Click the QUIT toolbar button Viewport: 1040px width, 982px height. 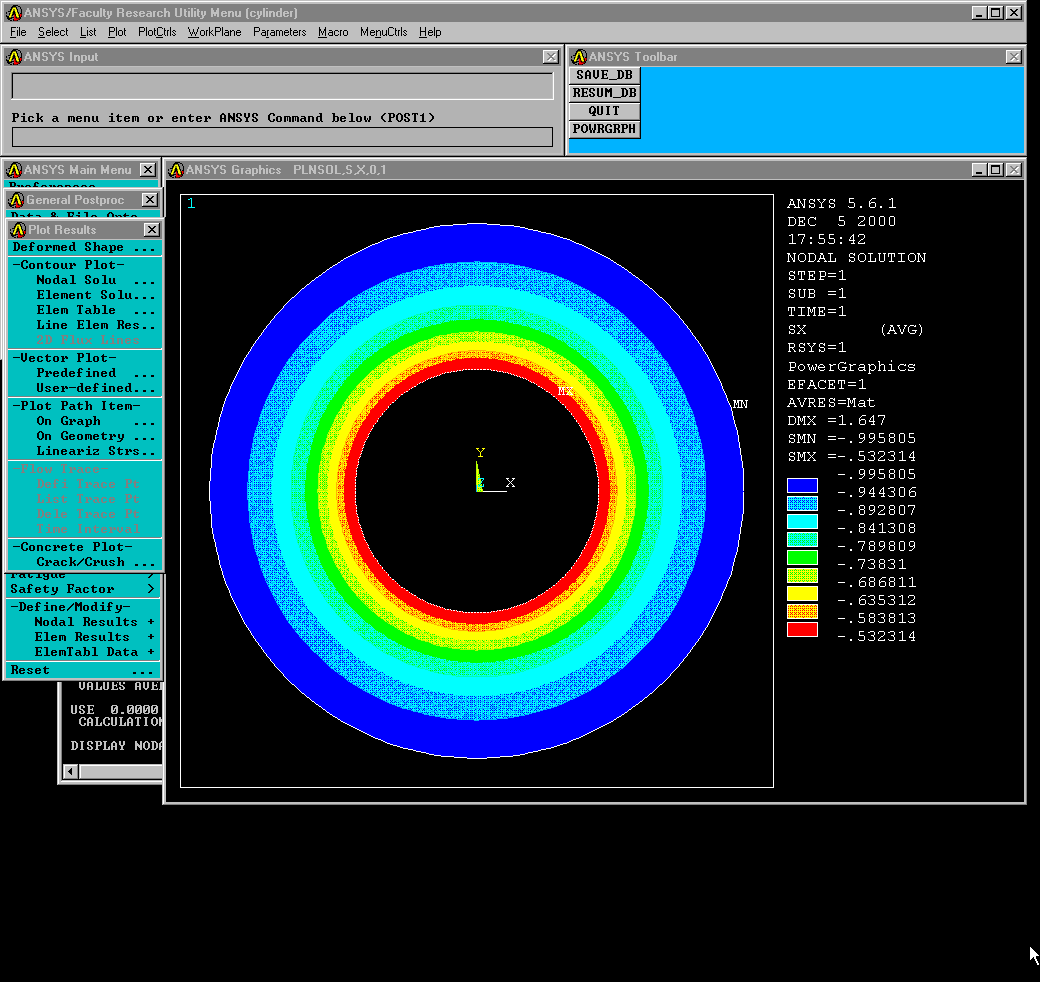(604, 111)
